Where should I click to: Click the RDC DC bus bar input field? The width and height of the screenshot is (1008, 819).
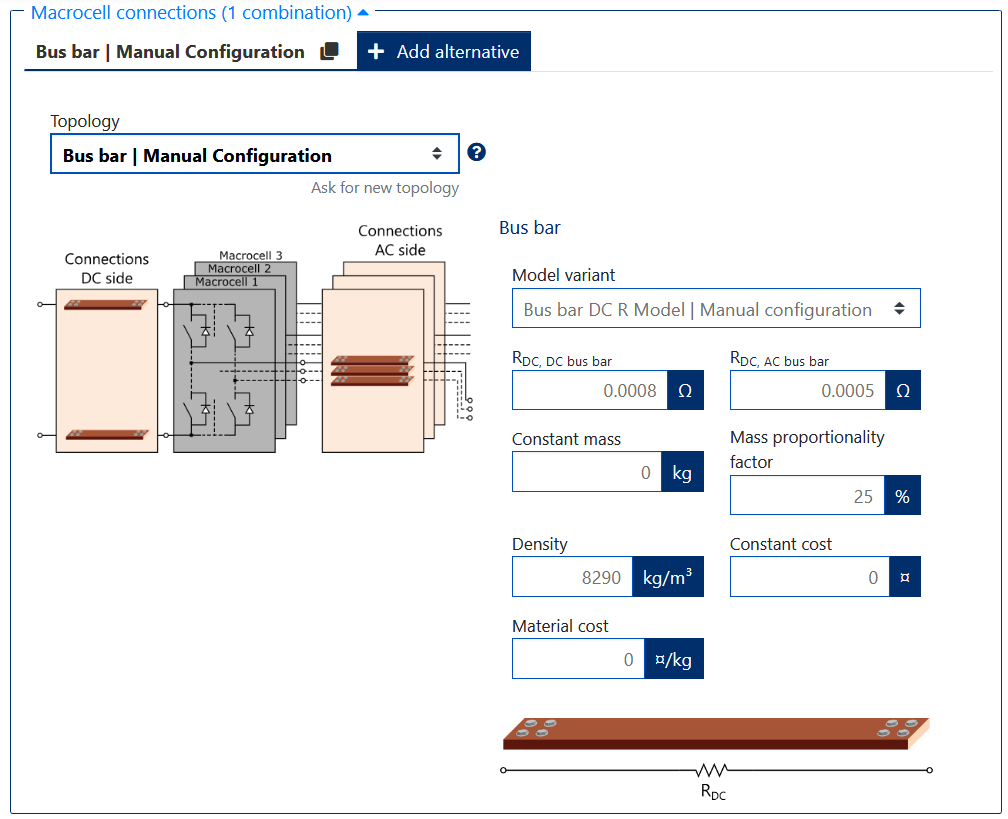click(x=588, y=391)
